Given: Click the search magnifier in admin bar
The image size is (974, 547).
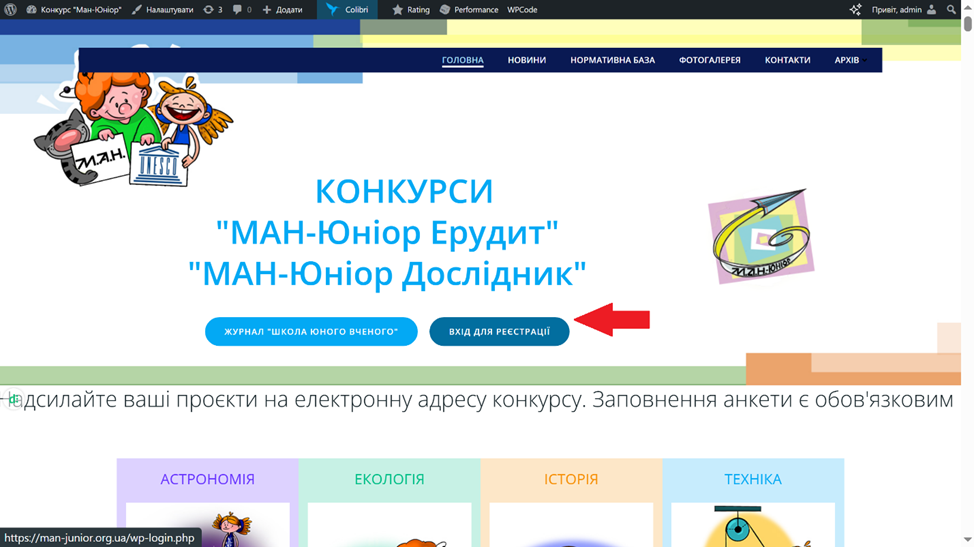Looking at the screenshot, I should [x=952, y=10].
